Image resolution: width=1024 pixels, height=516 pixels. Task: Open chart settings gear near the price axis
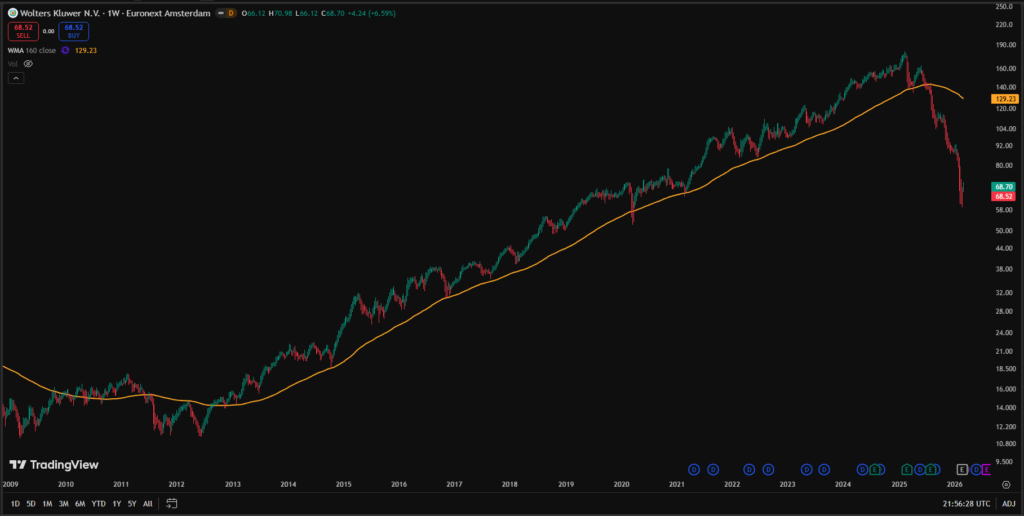pyautogui.click(x=1005, y=483)
